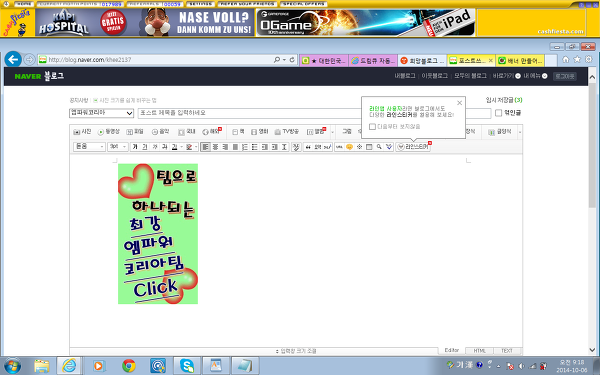Screen dimensions: 600x375
Task: Open 임시저장글 saved drafts link
Action: [504, 100]
